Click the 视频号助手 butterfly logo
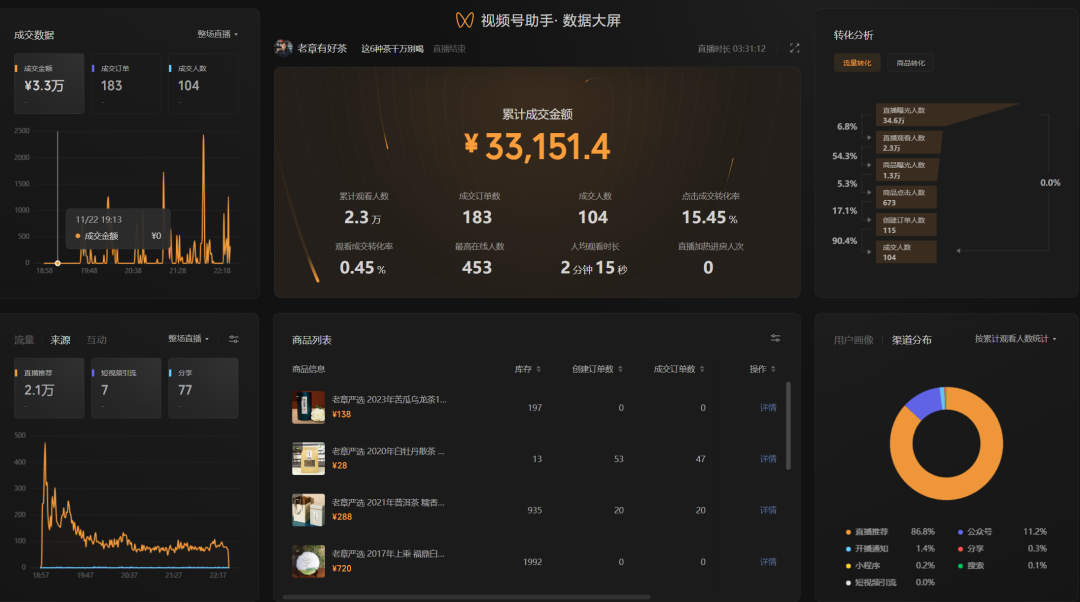 tap(464, 21)
